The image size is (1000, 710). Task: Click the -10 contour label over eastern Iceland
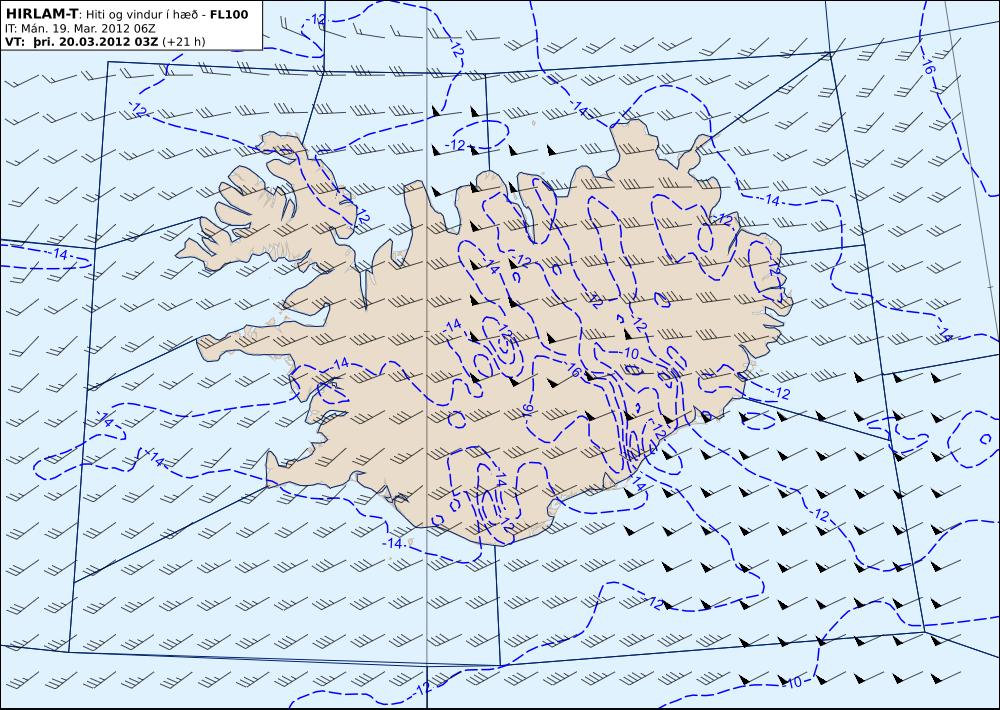point(628,353)
